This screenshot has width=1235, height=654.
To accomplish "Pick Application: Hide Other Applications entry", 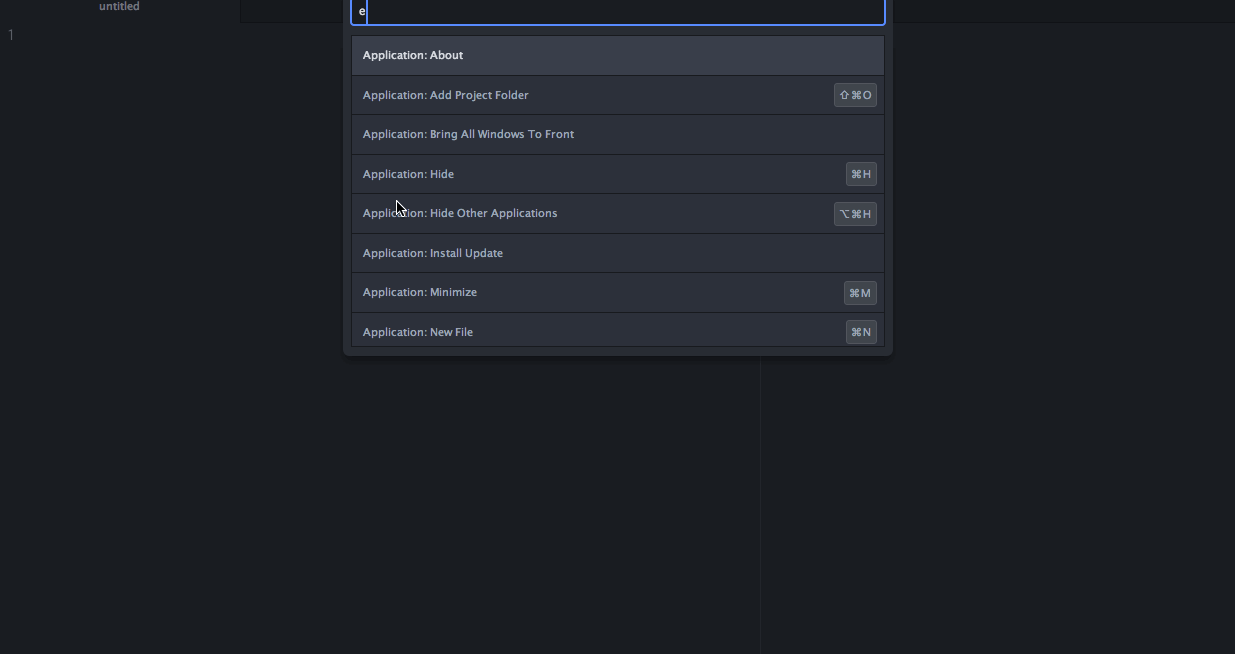I will coord(460,213).
